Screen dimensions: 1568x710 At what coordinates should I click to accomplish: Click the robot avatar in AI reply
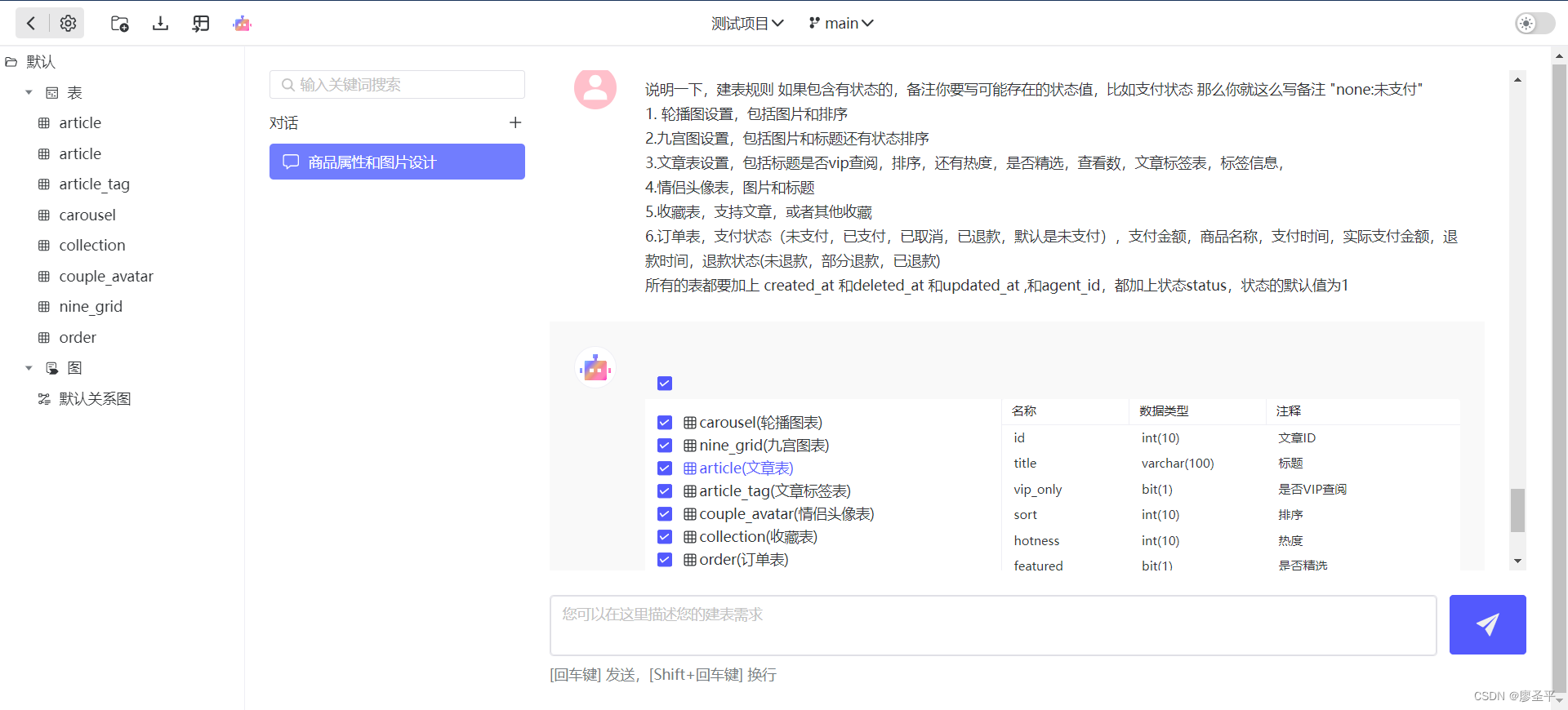tap(595, 368)
